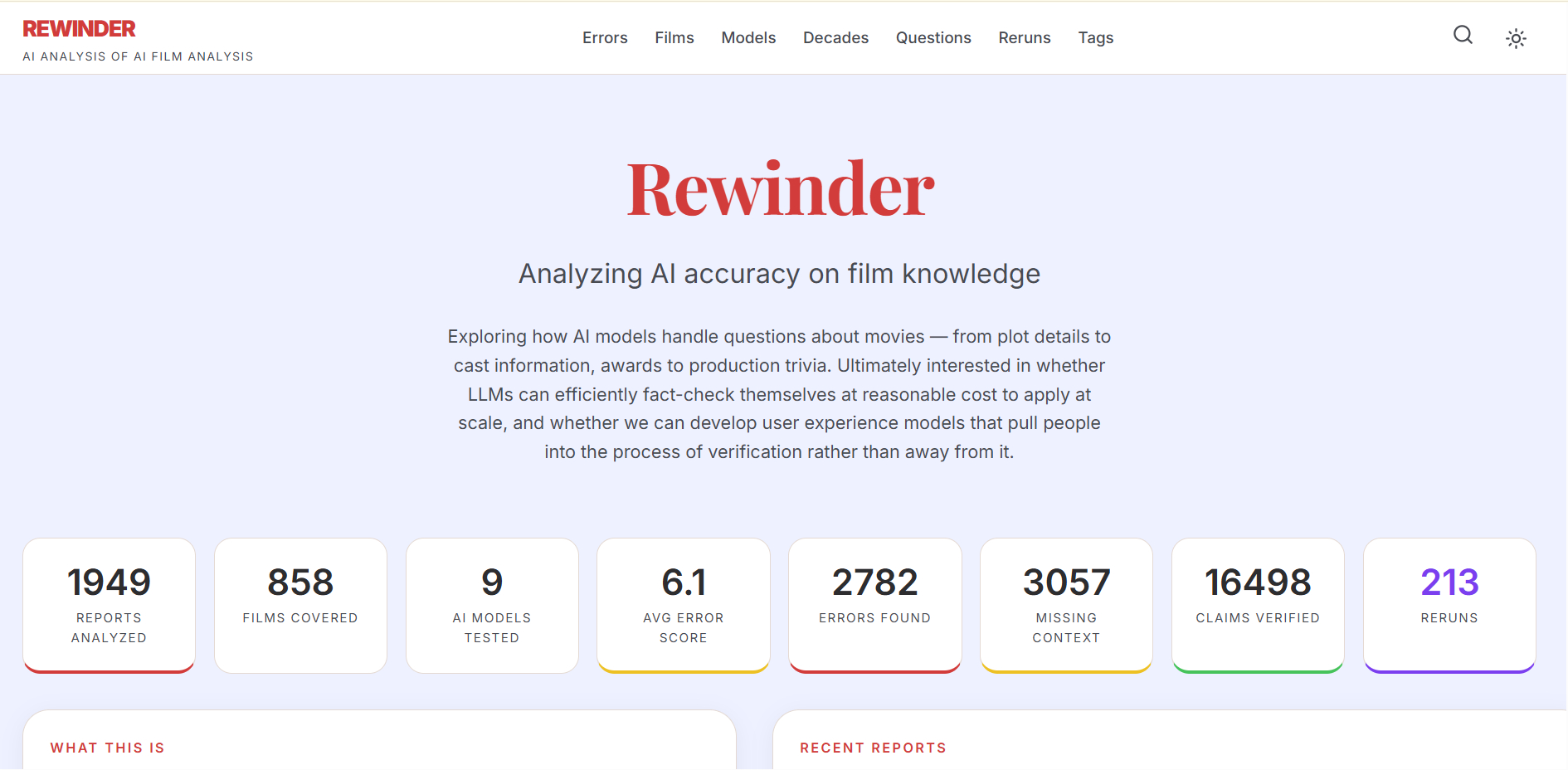Toggle light/dark theme sun icon
The width and height of the screenshot is (1568, 770).
pyautogui.click(x=1516, y=38)
